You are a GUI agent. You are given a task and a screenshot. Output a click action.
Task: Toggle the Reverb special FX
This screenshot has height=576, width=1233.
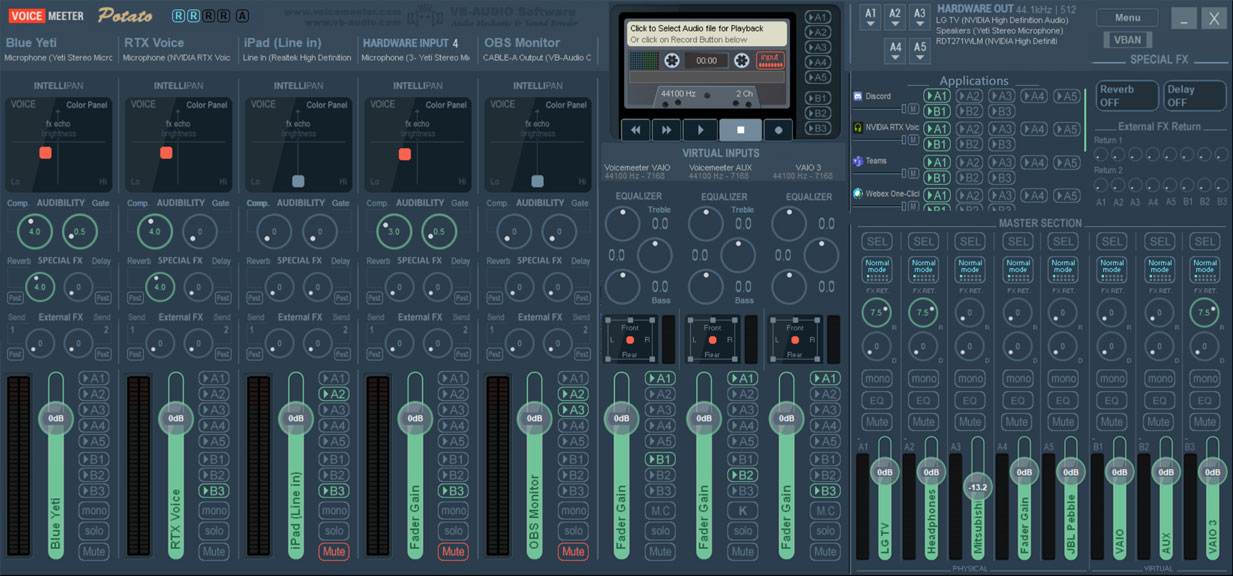pyautogui.click(x=1127, y=96)
